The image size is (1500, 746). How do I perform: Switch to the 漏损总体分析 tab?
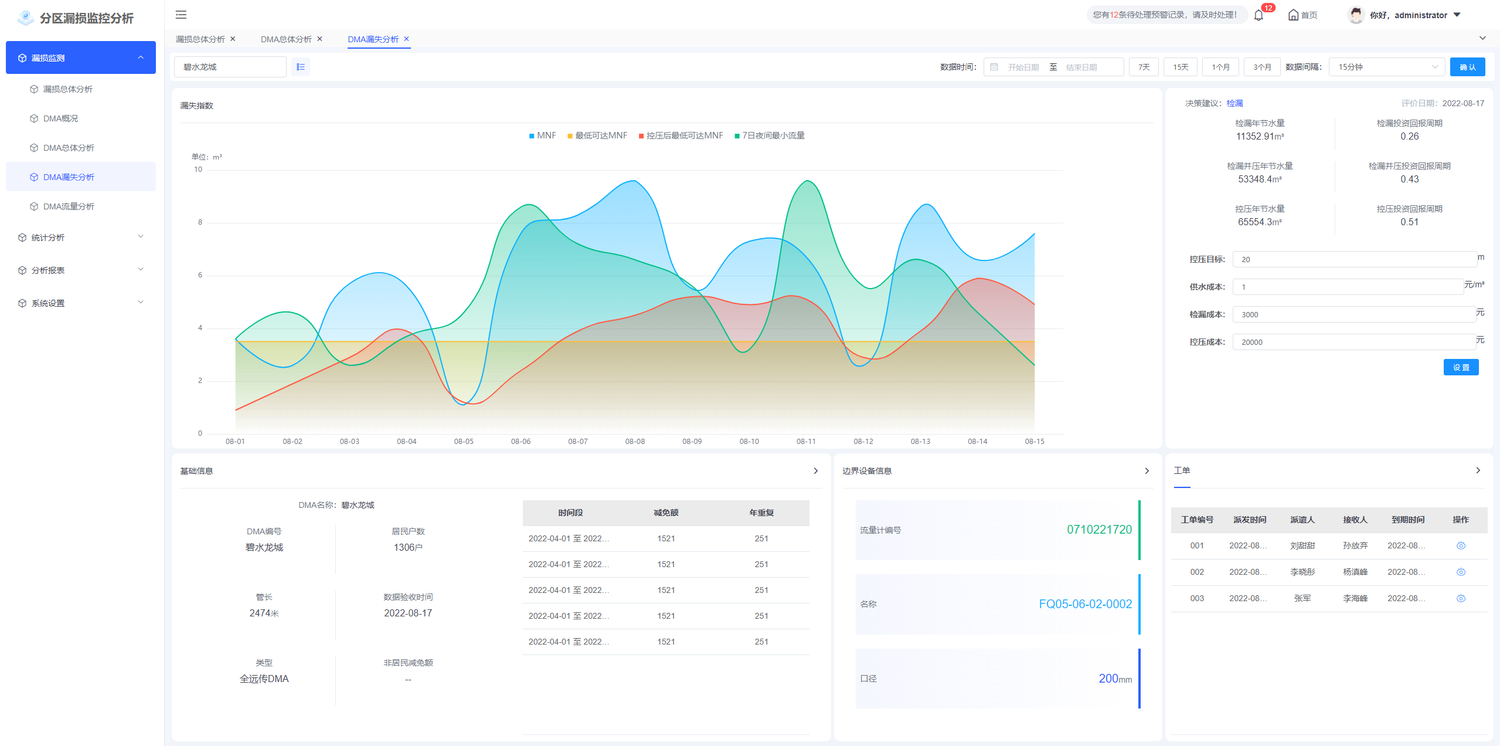coord(199,39)
